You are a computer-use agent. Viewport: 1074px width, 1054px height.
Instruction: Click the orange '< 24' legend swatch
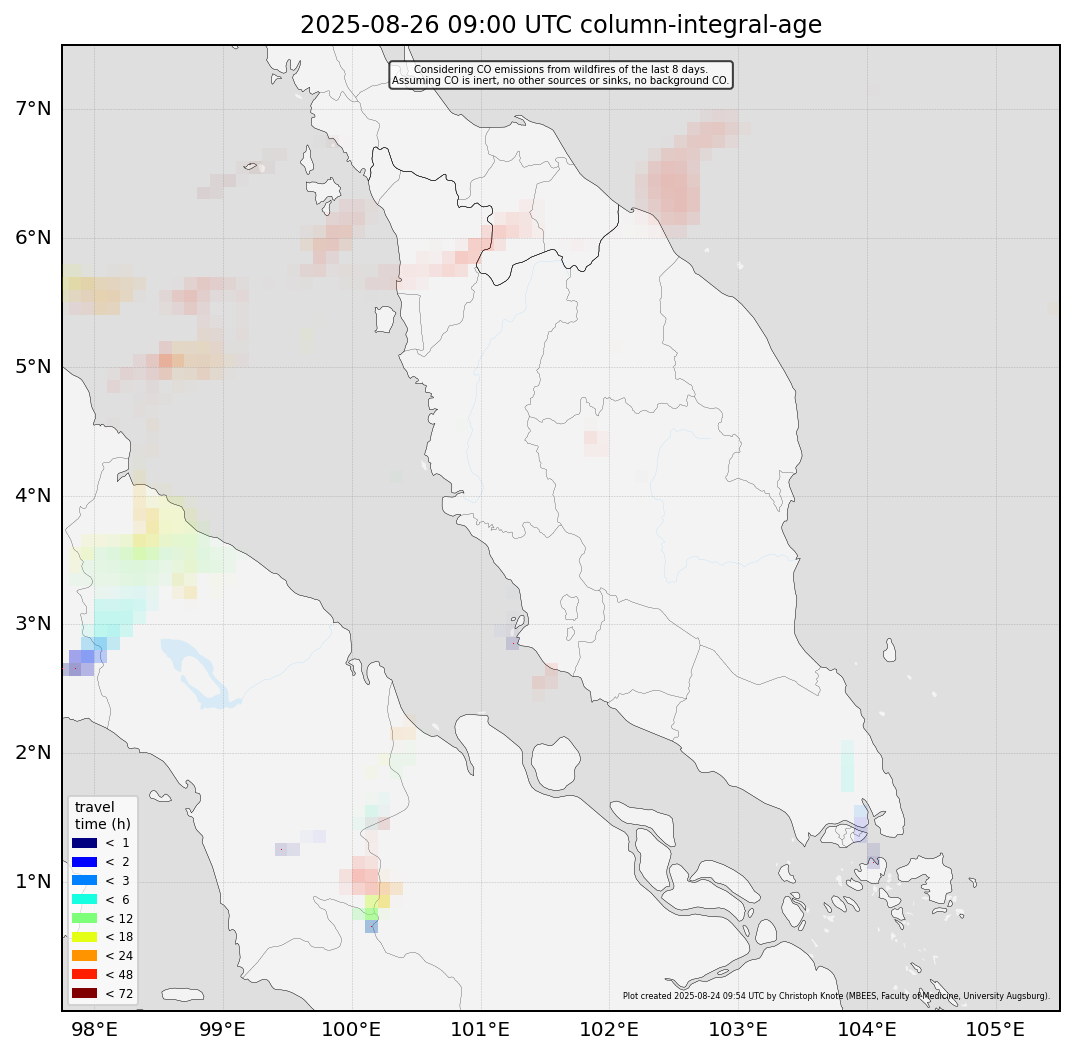click(84, 955)
